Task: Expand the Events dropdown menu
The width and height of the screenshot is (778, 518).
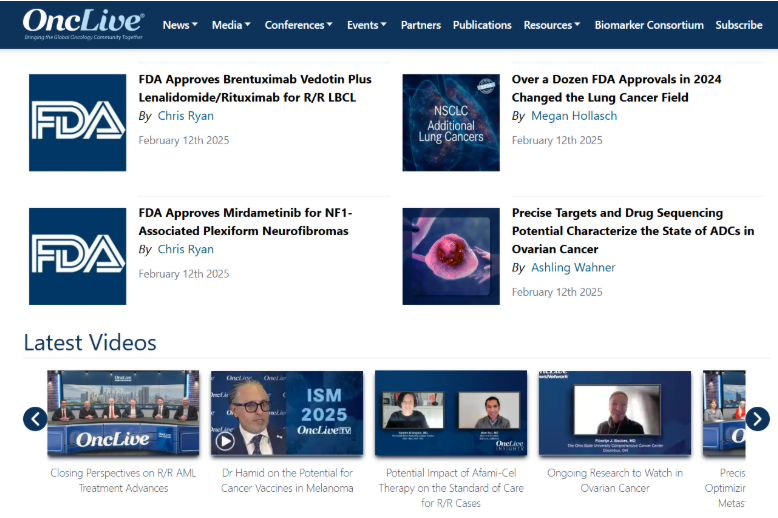Action: pos(367,25)
